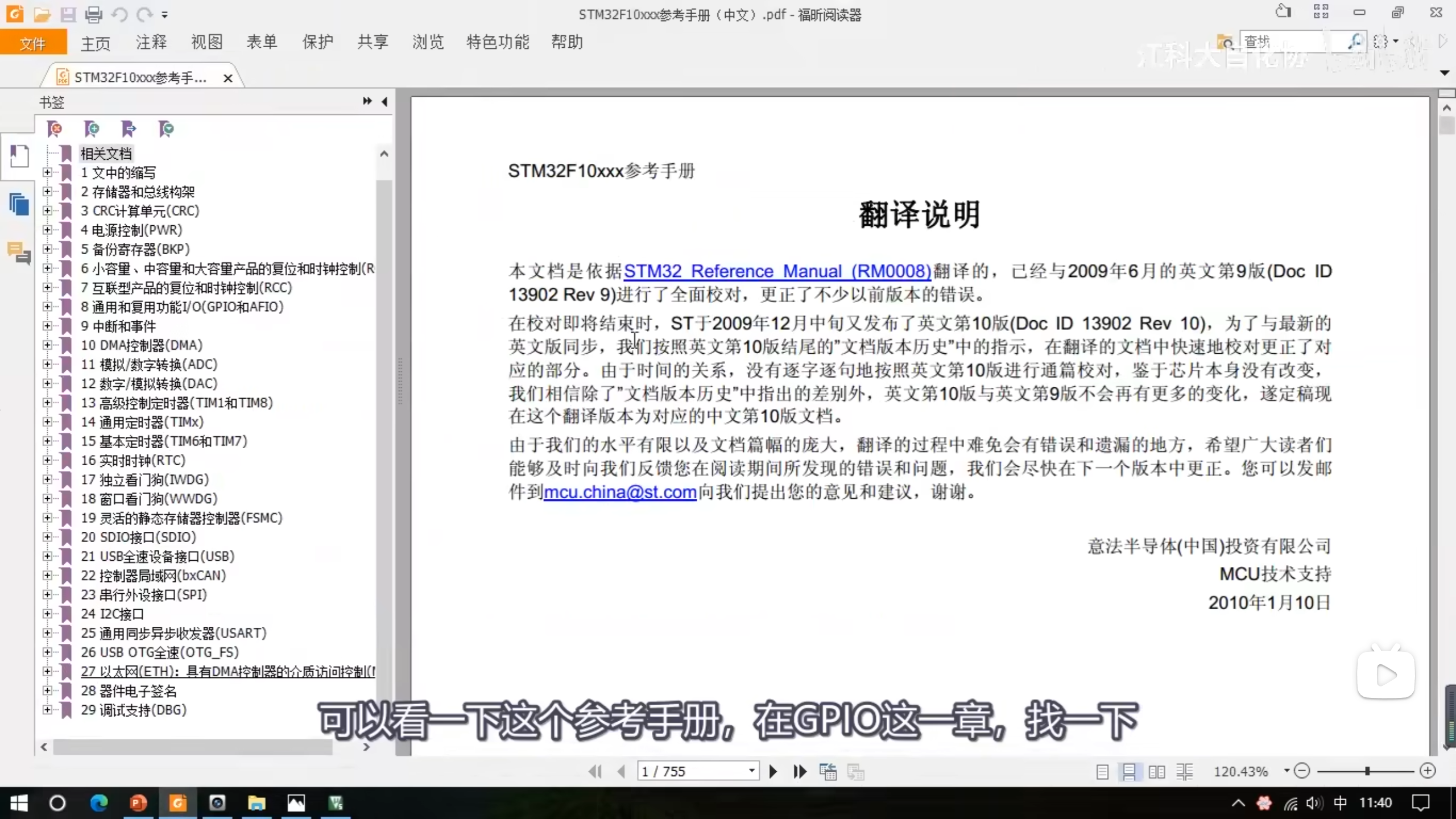Open the pages thumbnail panel icon
Image resolution: width=1456 pixels, height=819 pixels.
click(x=19, y=204)
